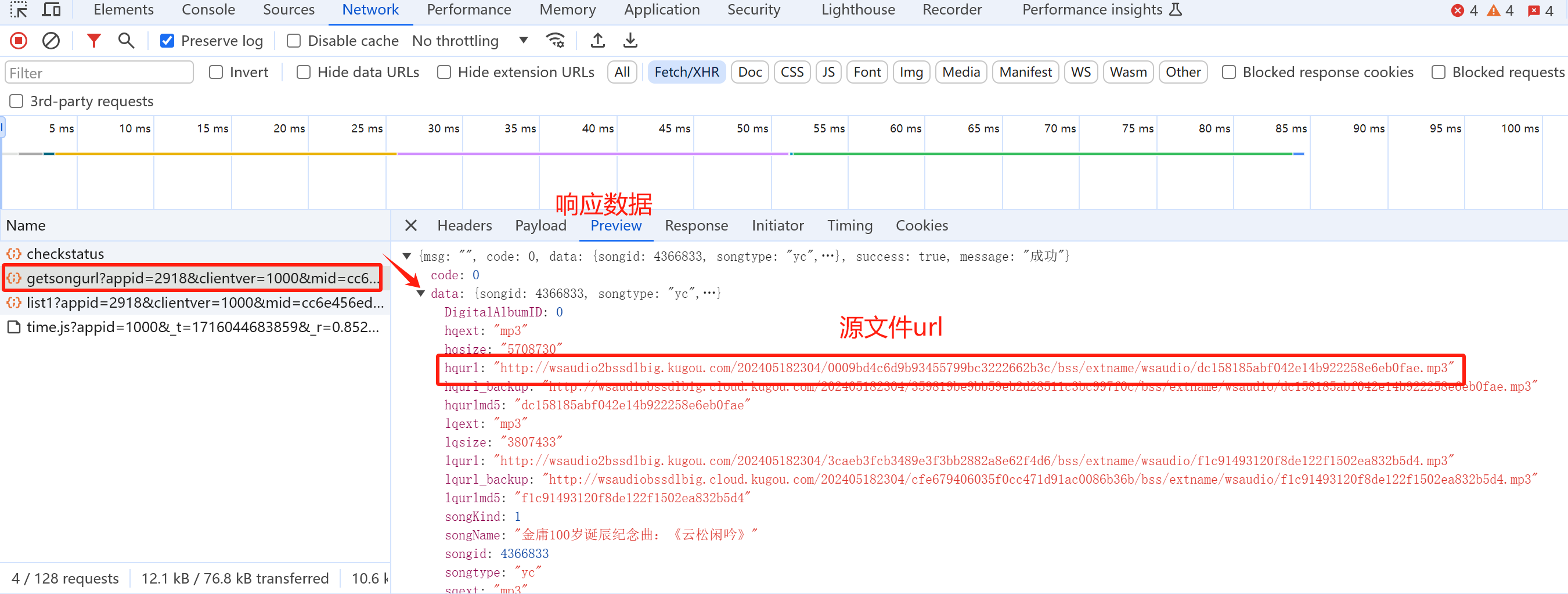View the Payload tab

click(x=540, y=226)
